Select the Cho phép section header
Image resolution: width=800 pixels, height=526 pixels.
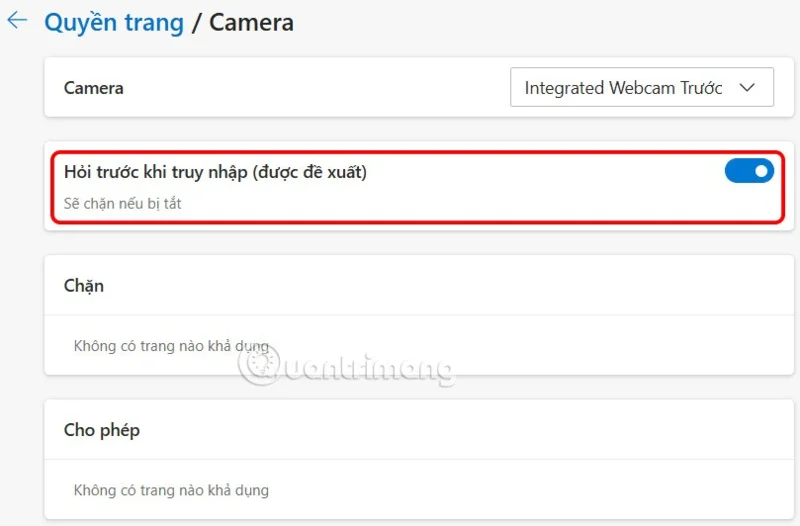102,430
